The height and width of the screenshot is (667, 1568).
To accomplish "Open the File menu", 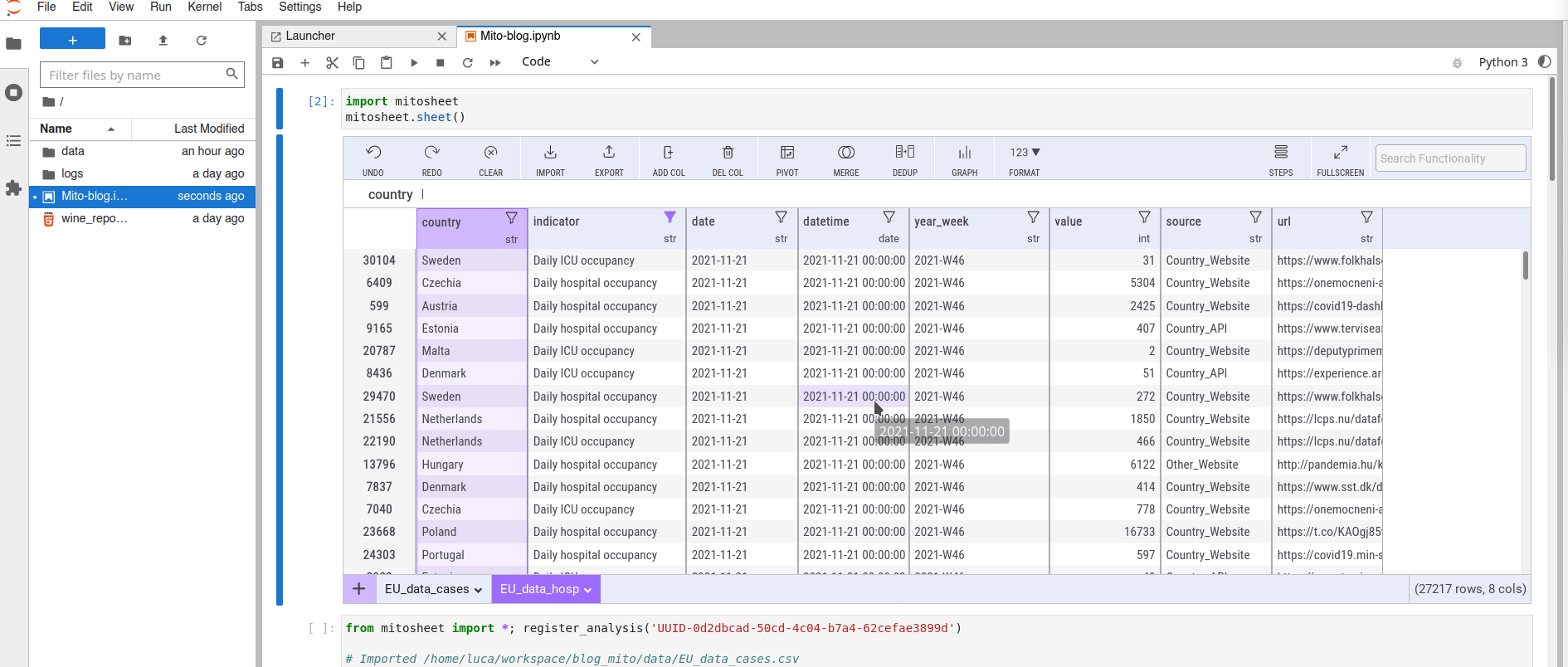I will coord(46,7).
